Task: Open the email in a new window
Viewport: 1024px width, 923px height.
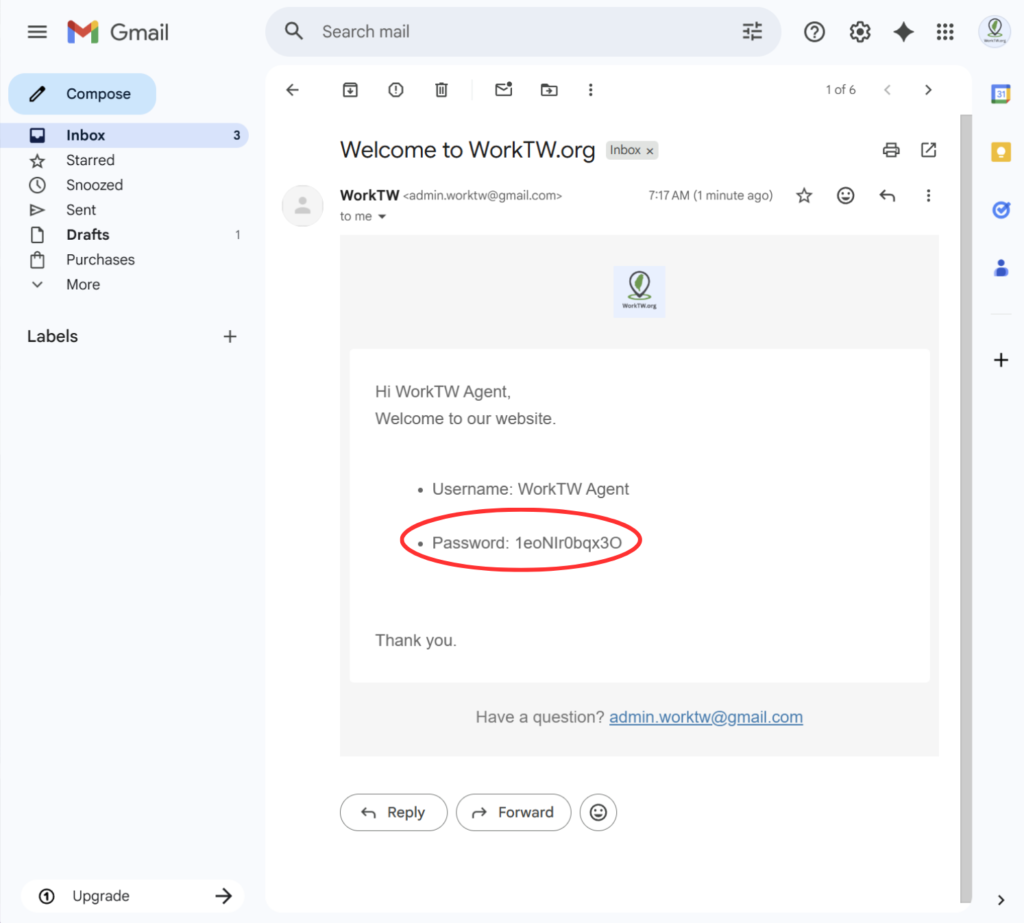Action: point(929,150)
